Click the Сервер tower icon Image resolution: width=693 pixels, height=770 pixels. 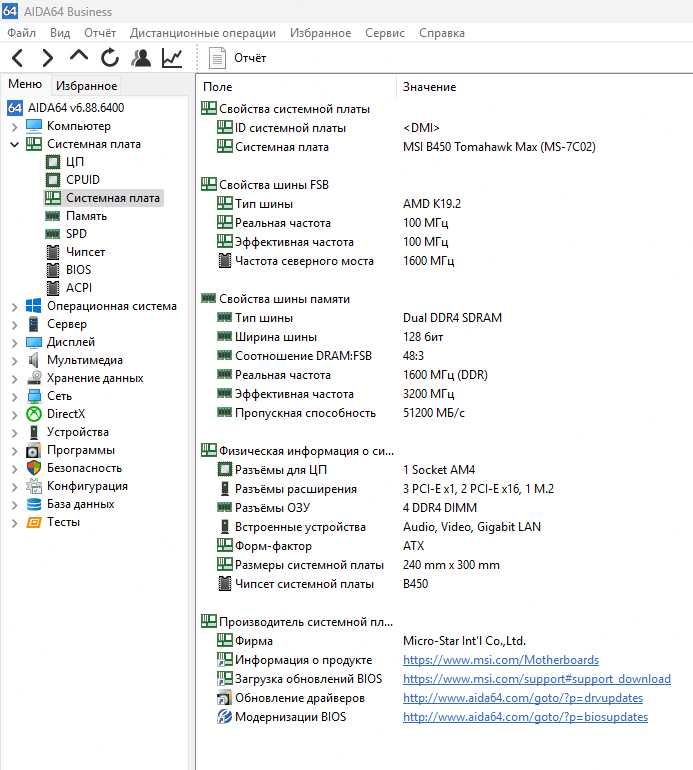(33, 324)
